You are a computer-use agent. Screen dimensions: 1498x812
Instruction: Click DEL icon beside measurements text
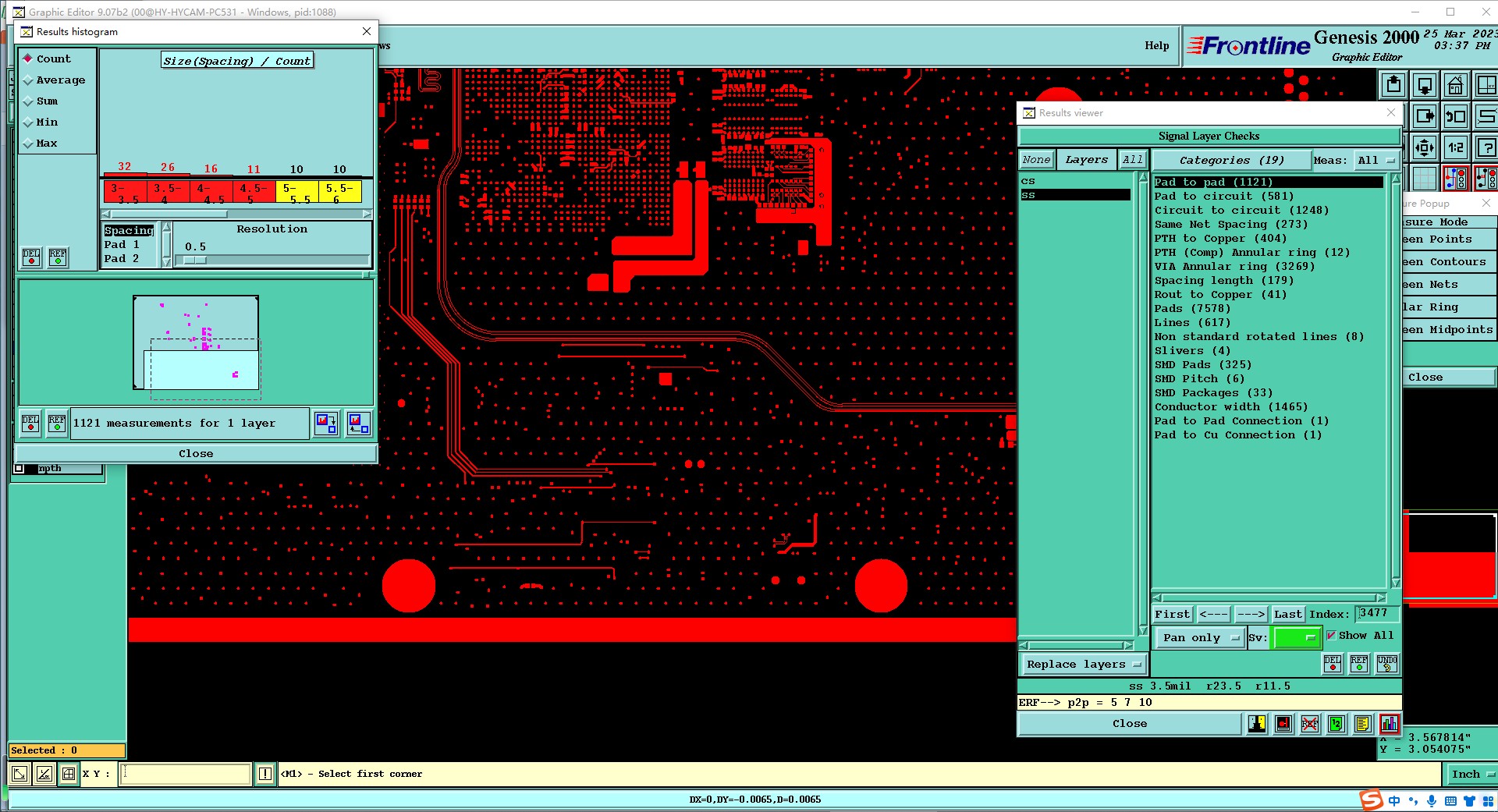point(30,424)
